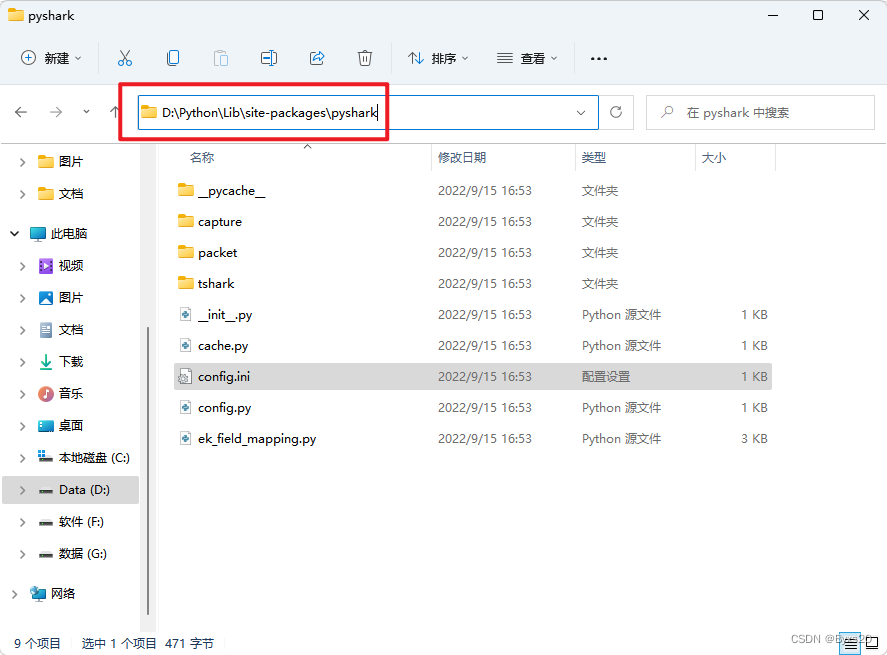Sort by 大小 column header
Viewport: 887px width, 655px height.
(x=735, y=158)
